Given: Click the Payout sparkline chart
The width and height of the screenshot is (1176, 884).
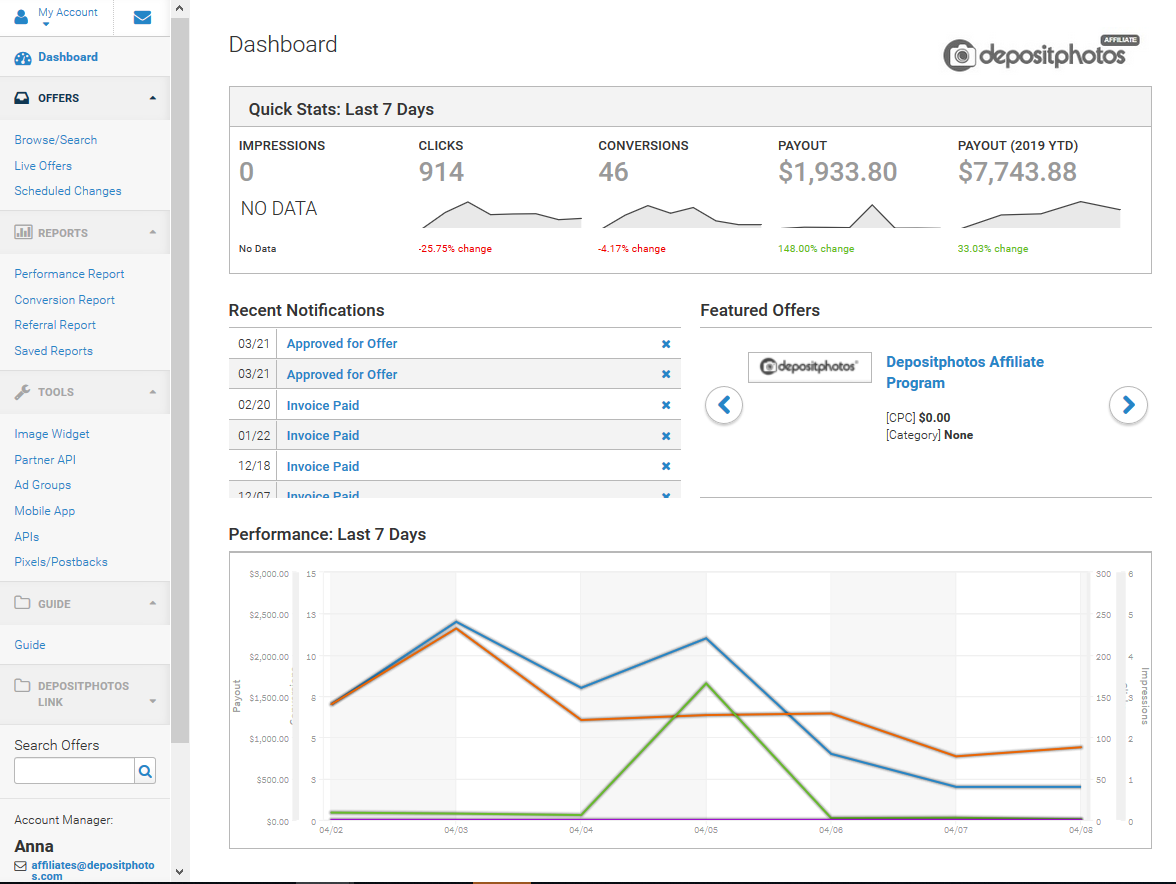Looking at the screenshot, I should point(860,215).
